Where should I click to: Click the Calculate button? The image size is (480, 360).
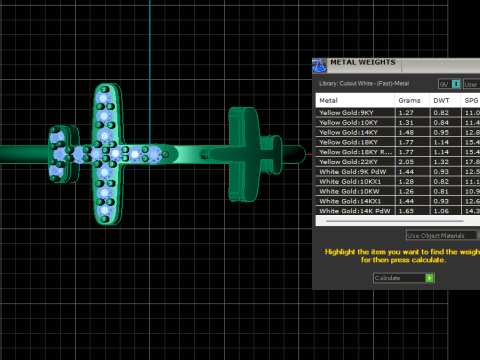tap(404, 278)
